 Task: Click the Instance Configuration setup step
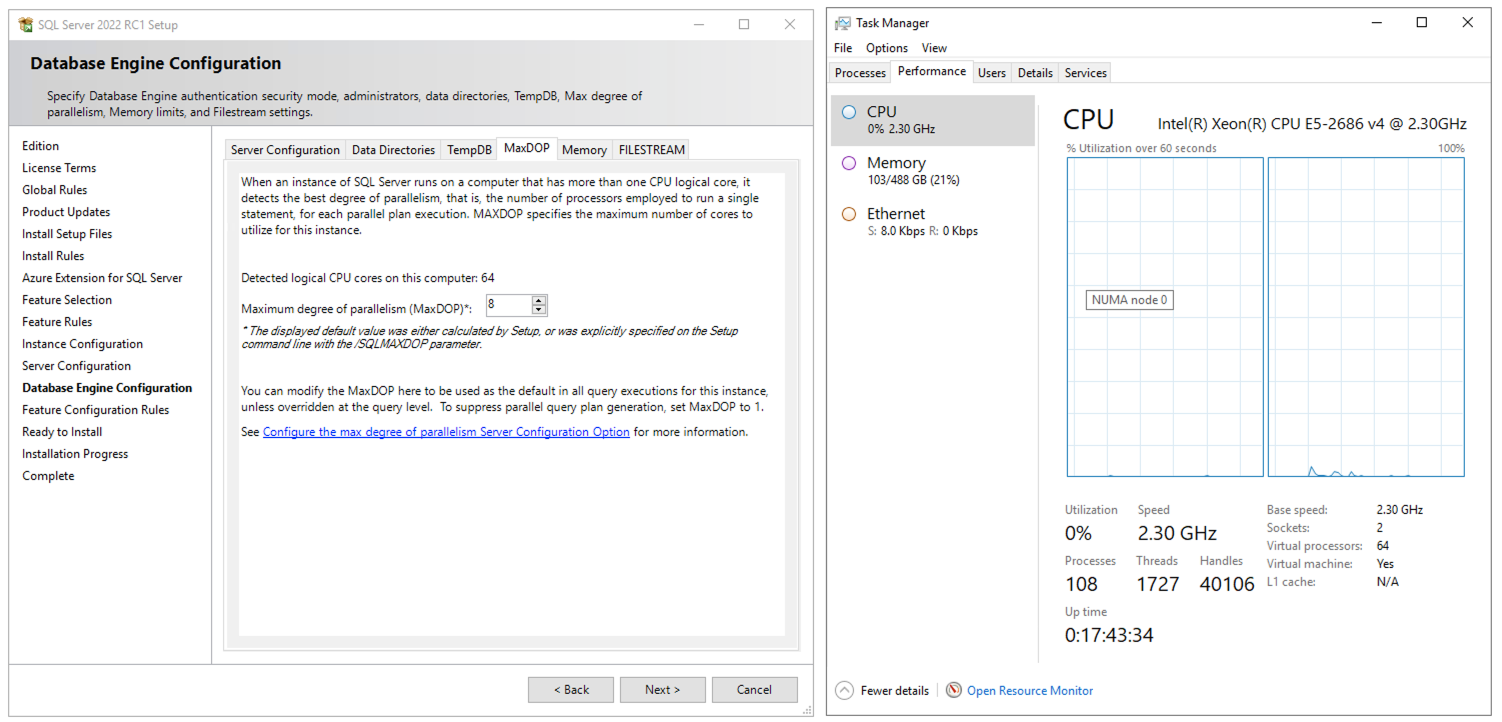(x=82, y=344)
